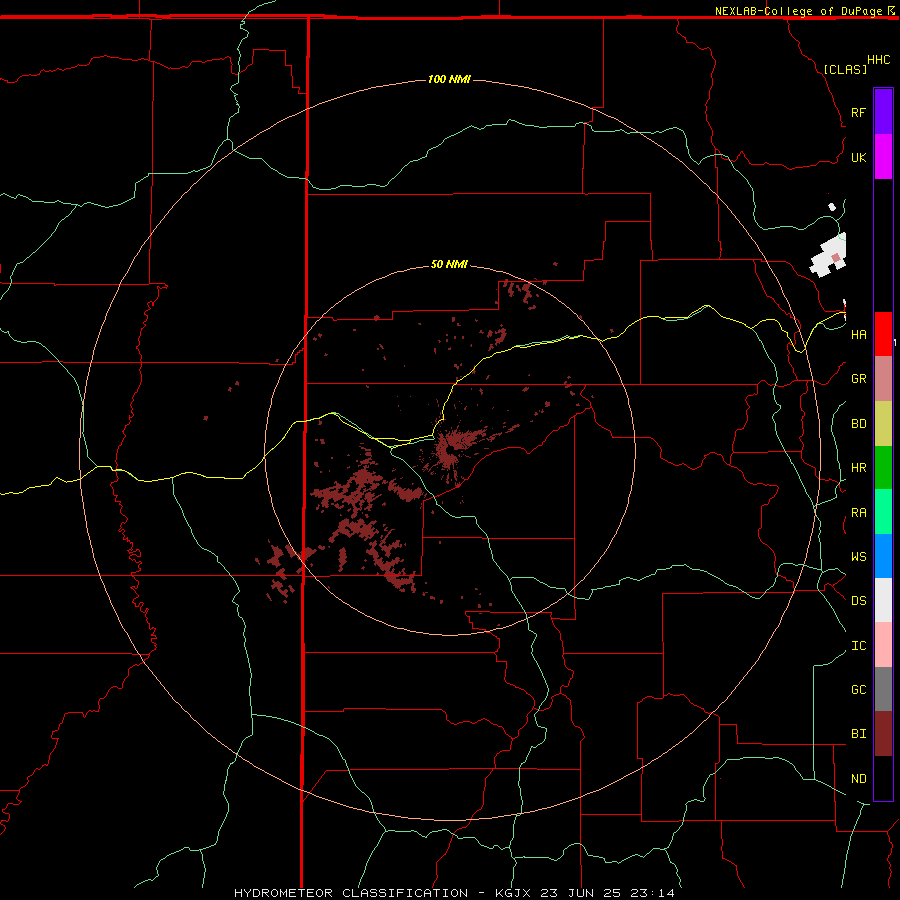The width and height of the screenshot is (900, 900).
Task: Click the 'RA' legend label
Action: (858, 513)
